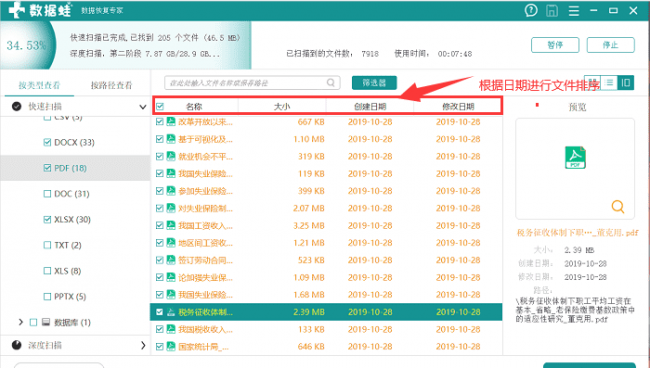Click the database drive icon
This screenshot has height=368, width=650.
(46, 322)
